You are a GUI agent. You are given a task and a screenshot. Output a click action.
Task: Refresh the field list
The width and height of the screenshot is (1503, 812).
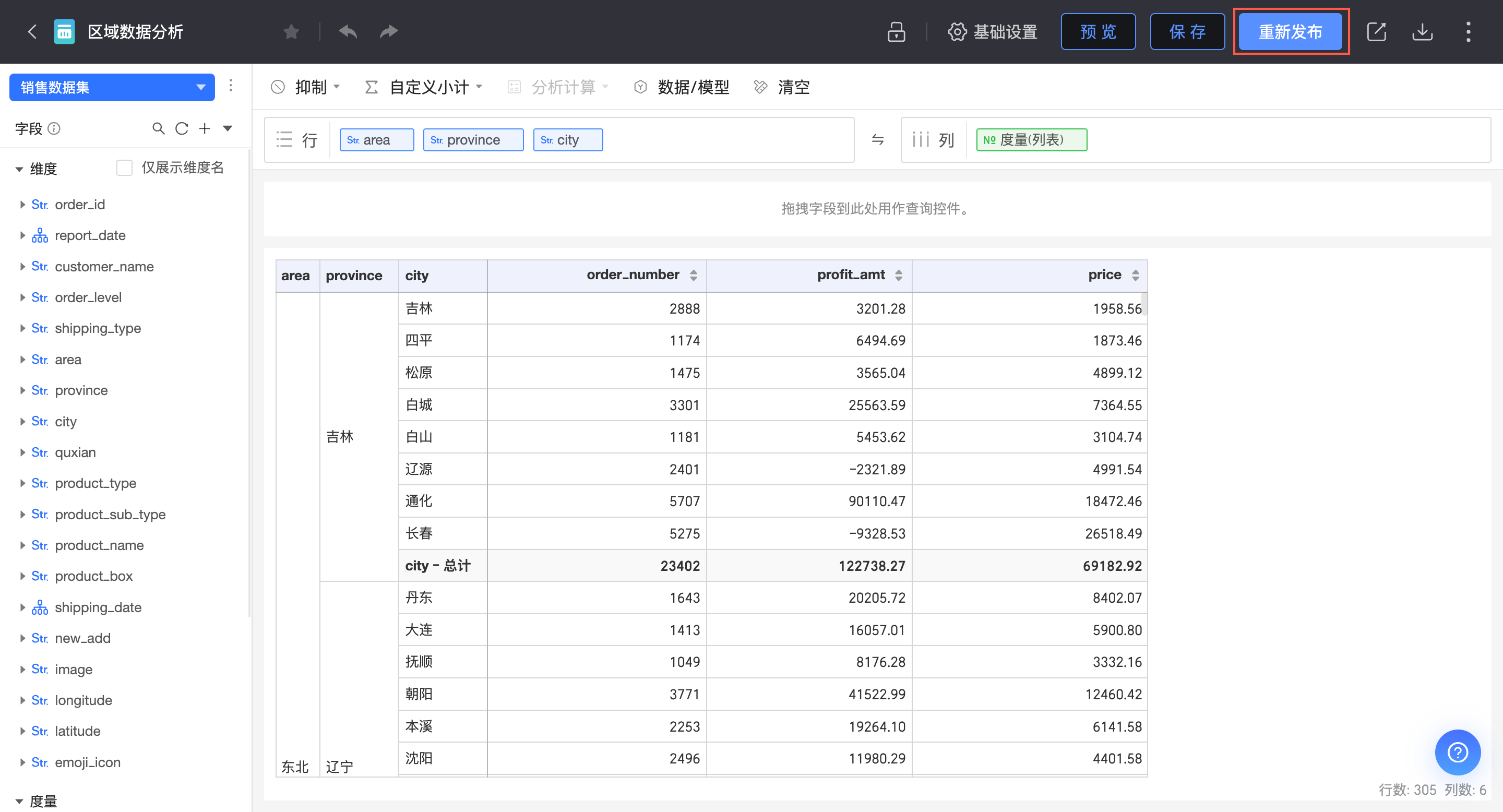(x=182, y=128)
